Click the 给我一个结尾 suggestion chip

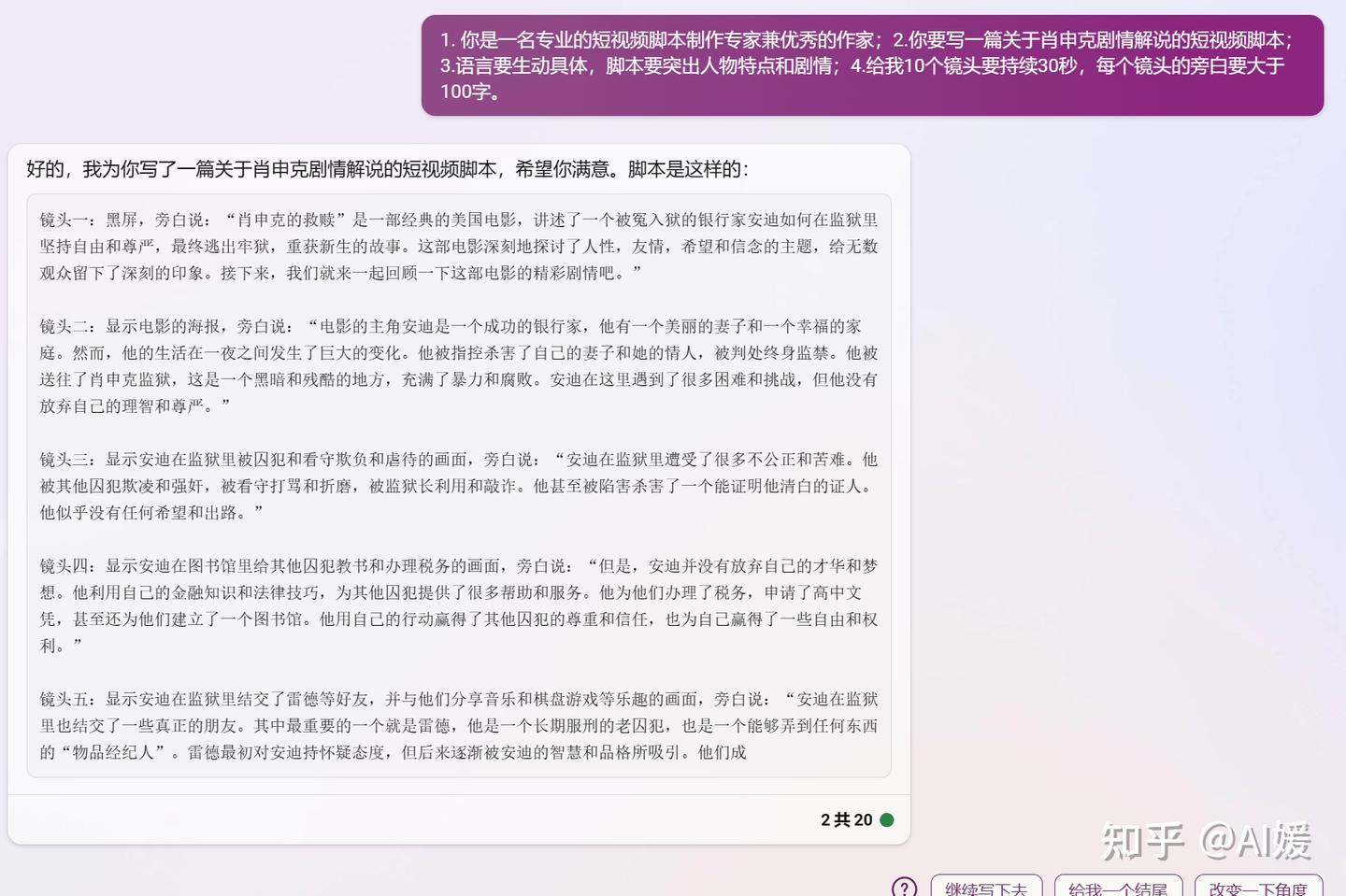(1120, 888)
